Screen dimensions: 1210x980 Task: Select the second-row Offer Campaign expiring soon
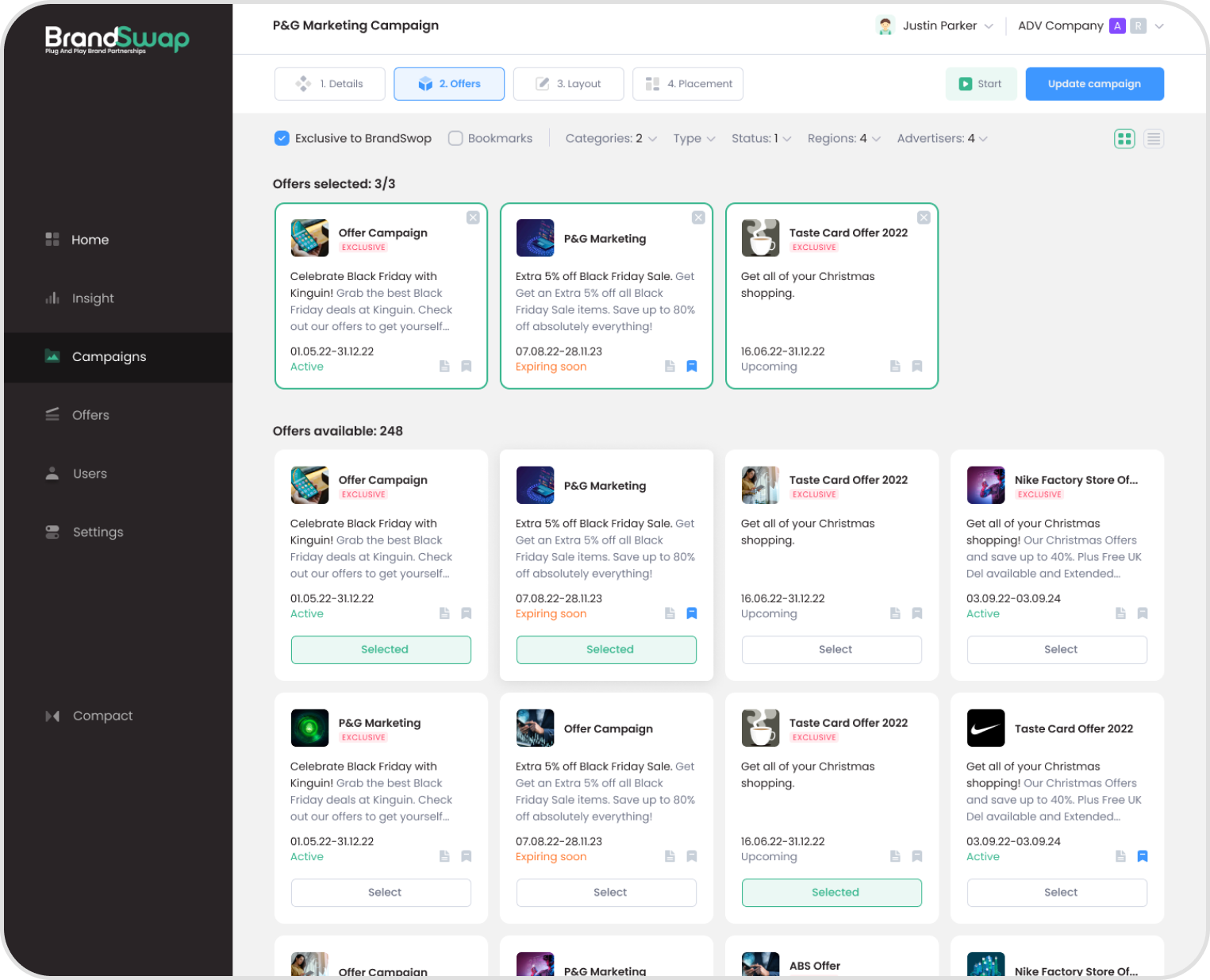click(x=606, y=893)
